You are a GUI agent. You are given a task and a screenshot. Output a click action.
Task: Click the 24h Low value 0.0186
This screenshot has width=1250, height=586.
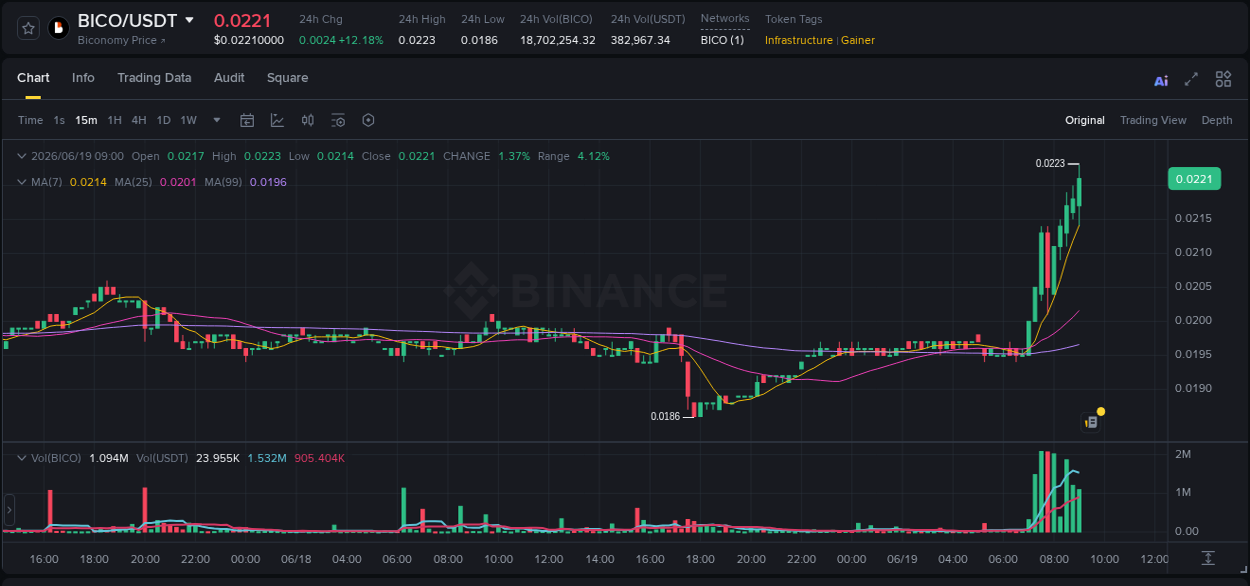pyautogui.click(x=479, y=40)
